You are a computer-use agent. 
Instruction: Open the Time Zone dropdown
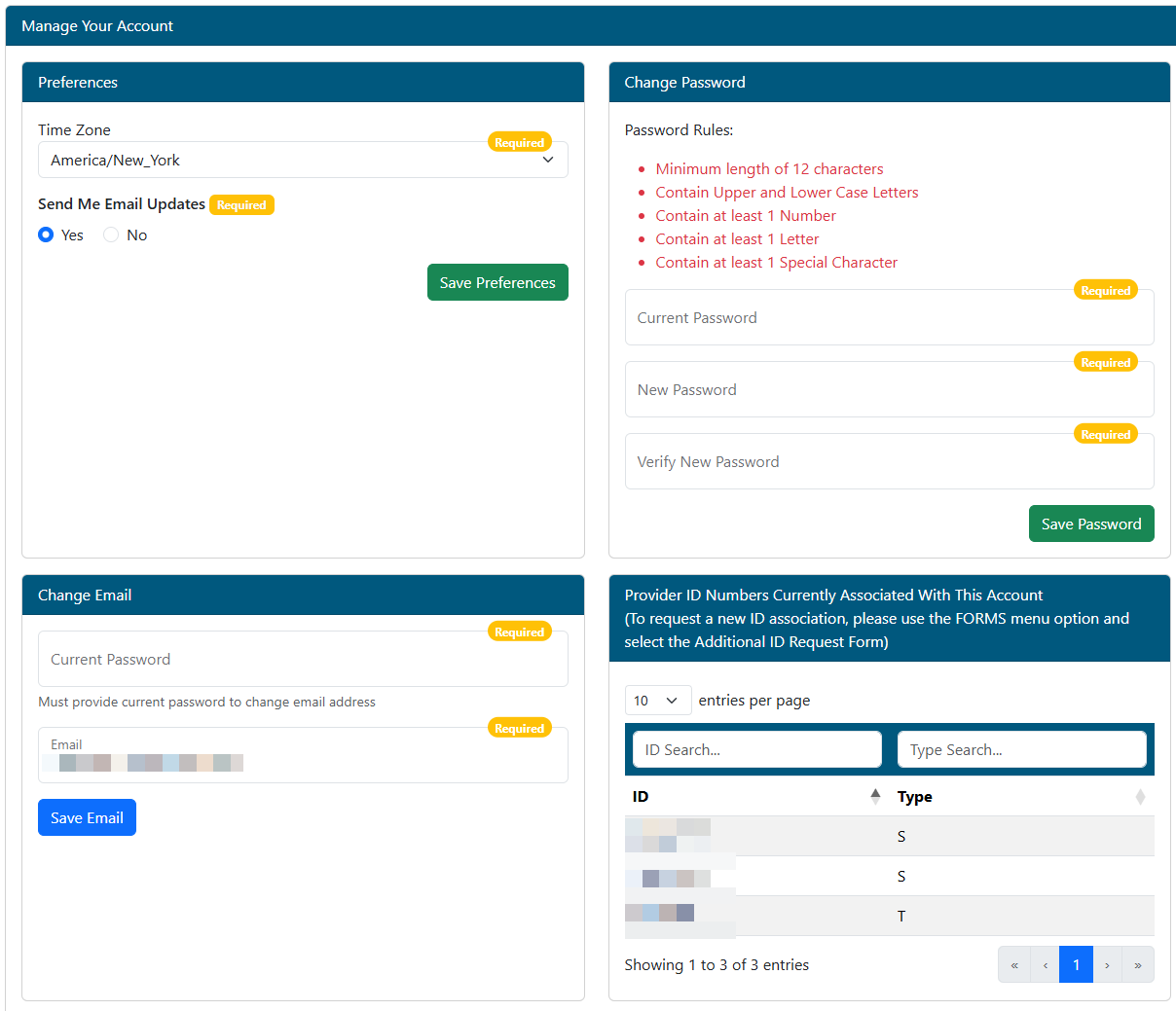coord(303,161)
